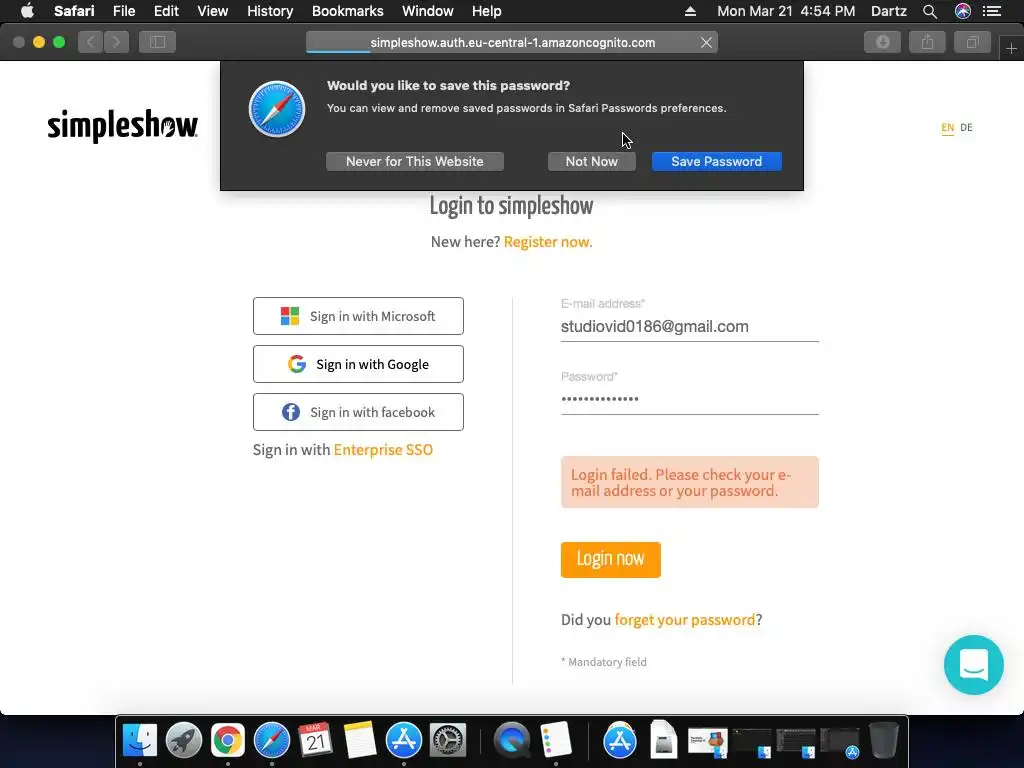Viewport: 1024px width, 768px height.
Task: Click Safari icon in the Dock
Action: [x=272, y=741]
